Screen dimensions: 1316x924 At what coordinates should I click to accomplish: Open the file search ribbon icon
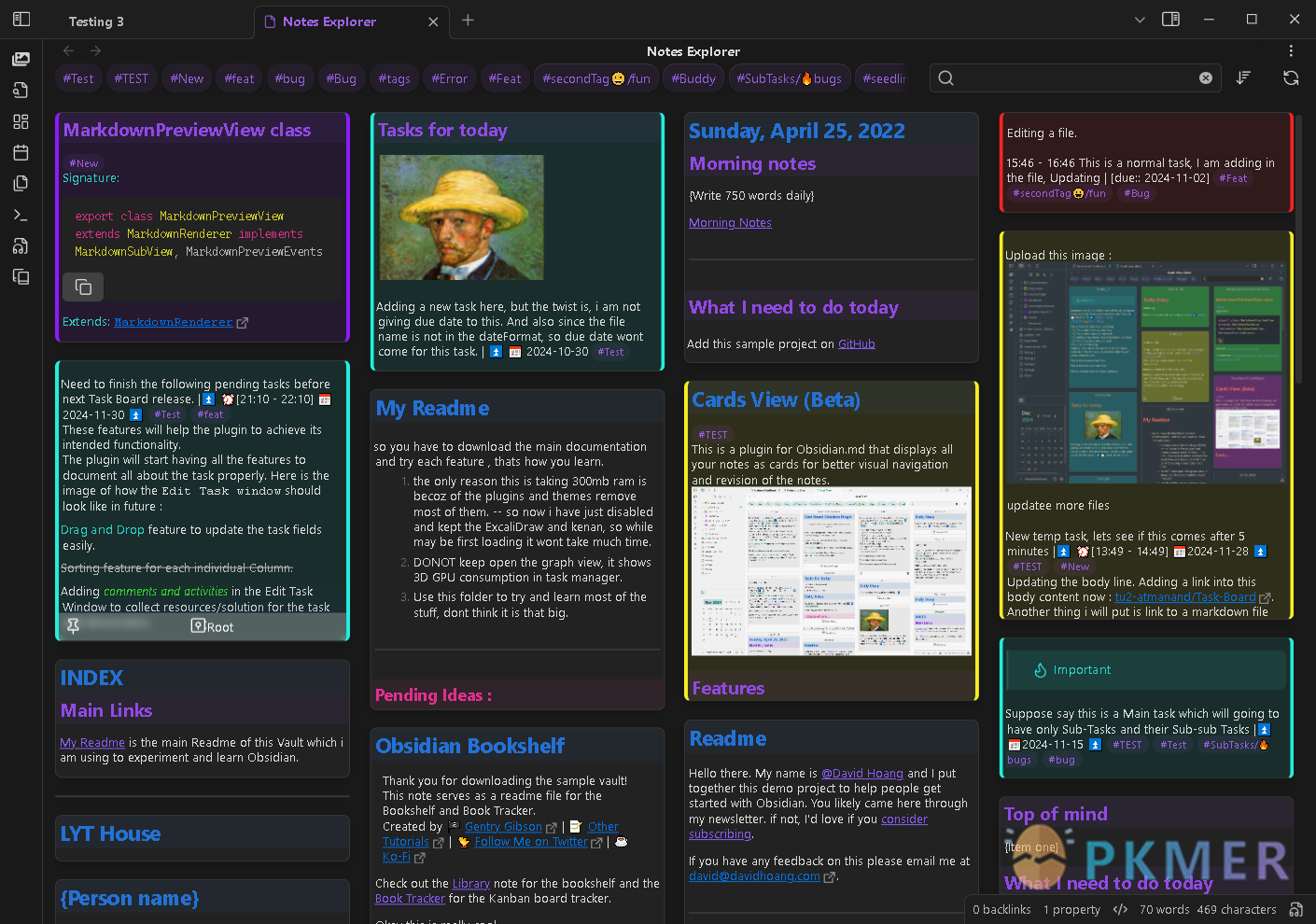point(21,90)
